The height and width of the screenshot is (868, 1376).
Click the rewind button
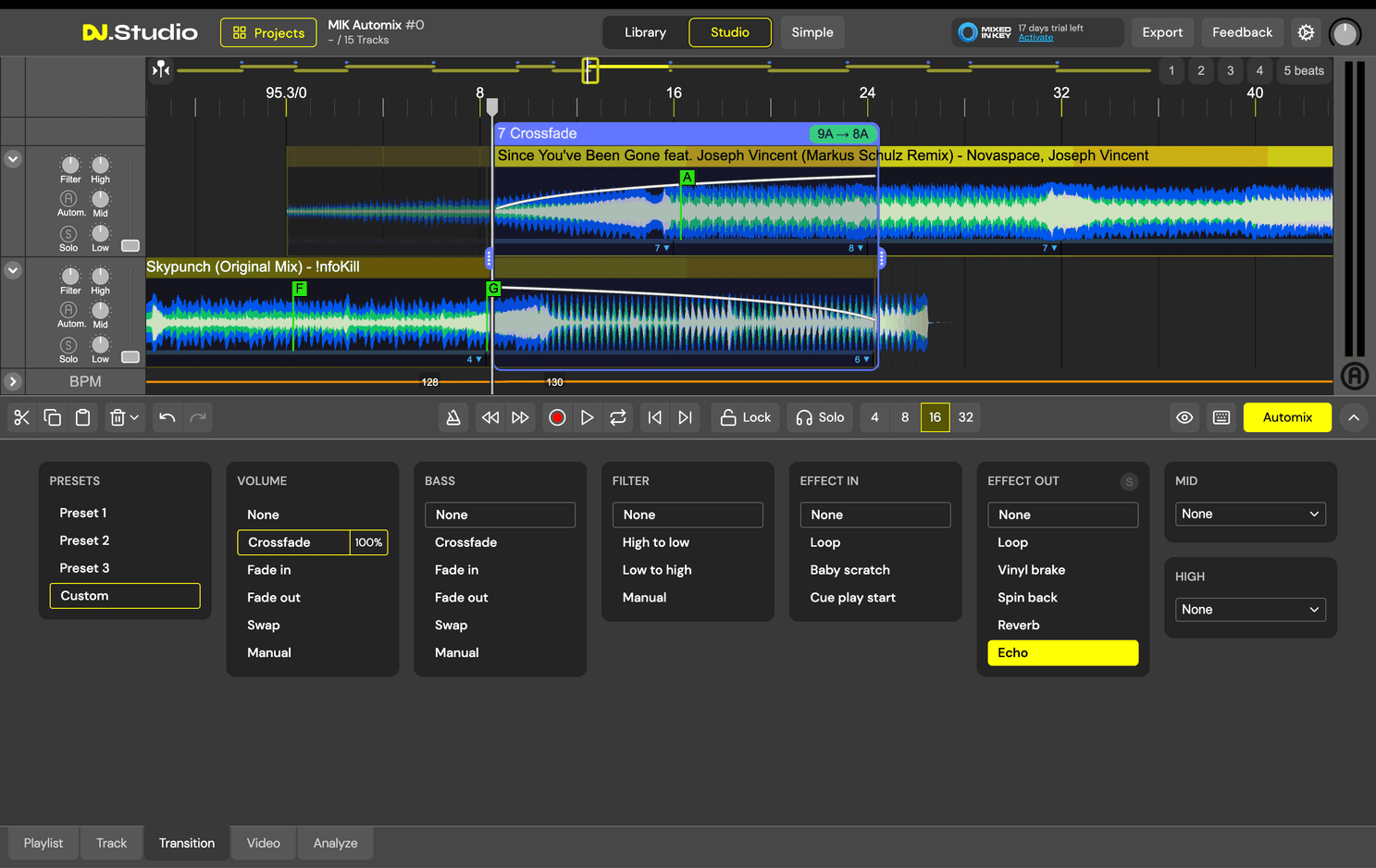[x=490, y=417]
